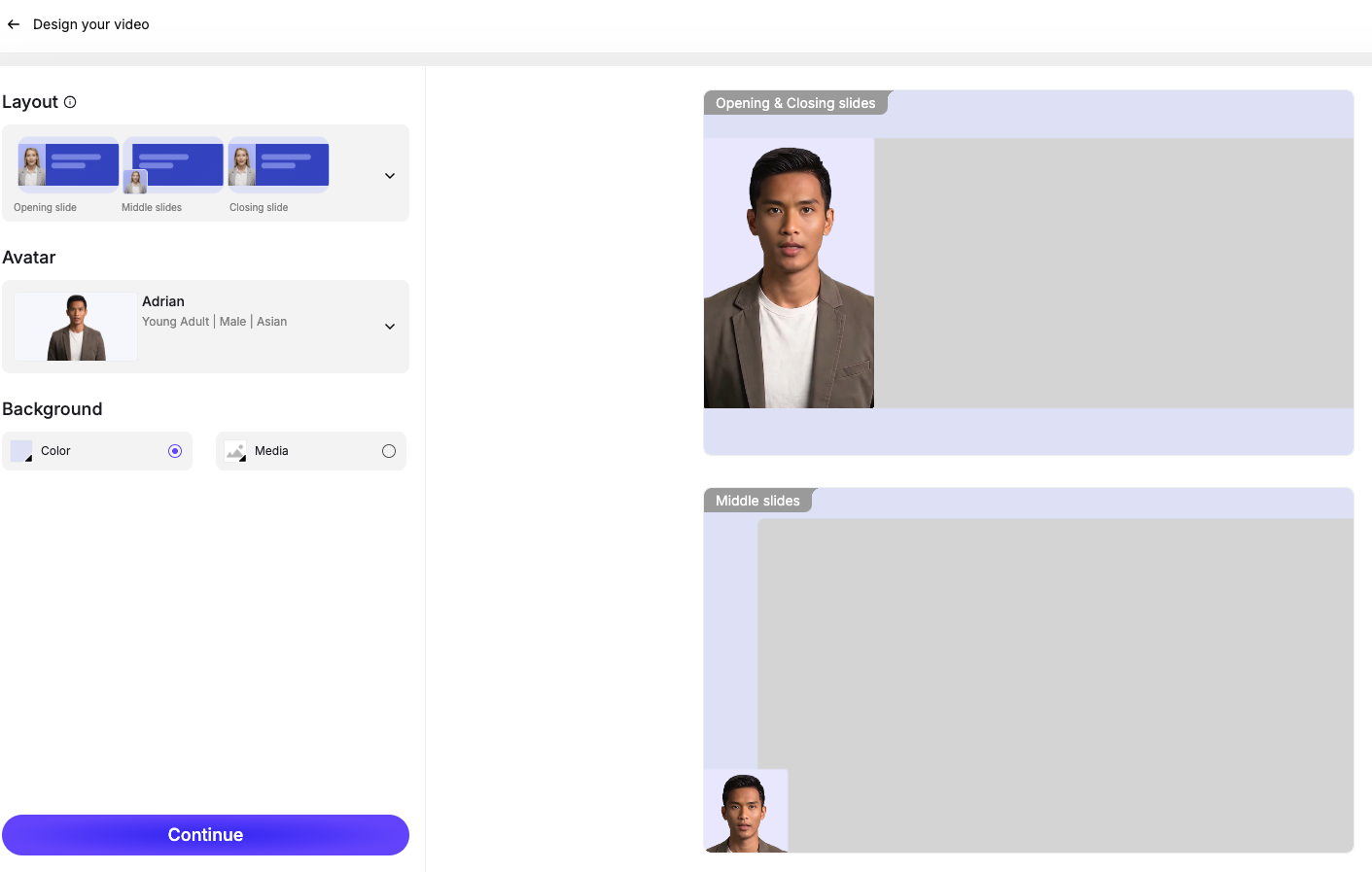
Task: Expand the Layout dropdown chevron
Action: pyautogui.click(x=390, y=176)
